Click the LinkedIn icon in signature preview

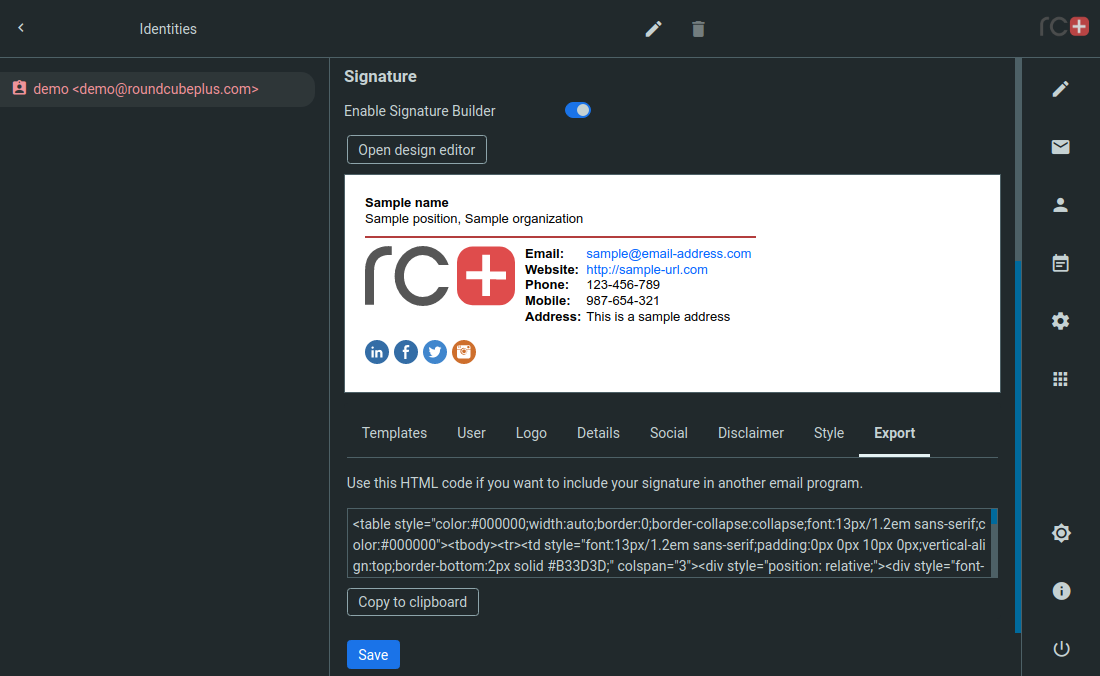pyautogui.click(x=377, y=352)
